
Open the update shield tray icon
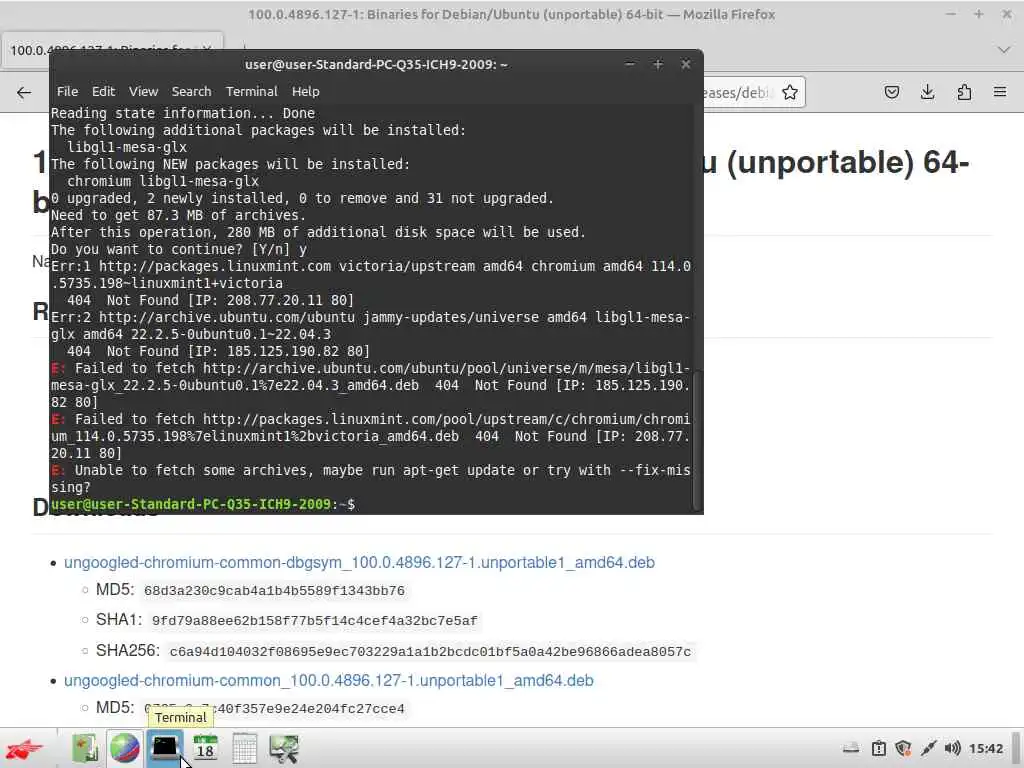tap(903, 748)
